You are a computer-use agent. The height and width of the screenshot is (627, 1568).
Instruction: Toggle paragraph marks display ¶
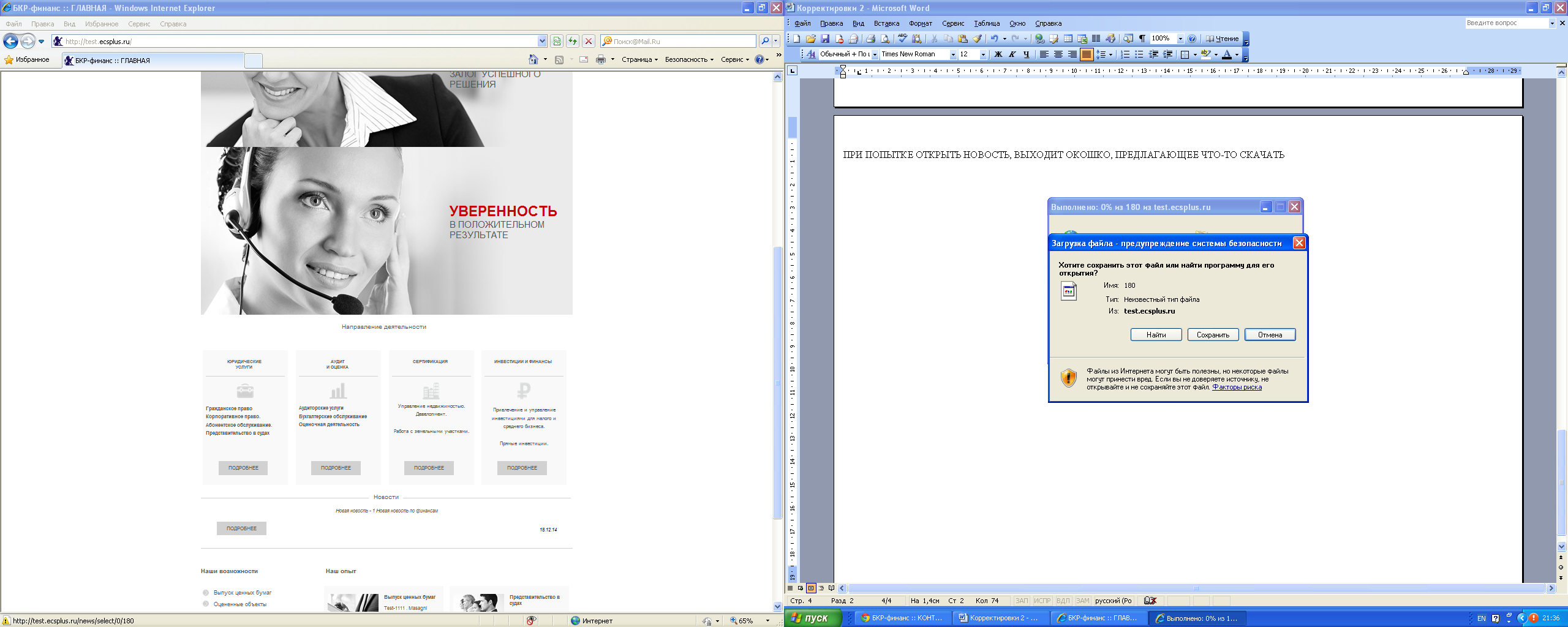(x=1142, y=39)
